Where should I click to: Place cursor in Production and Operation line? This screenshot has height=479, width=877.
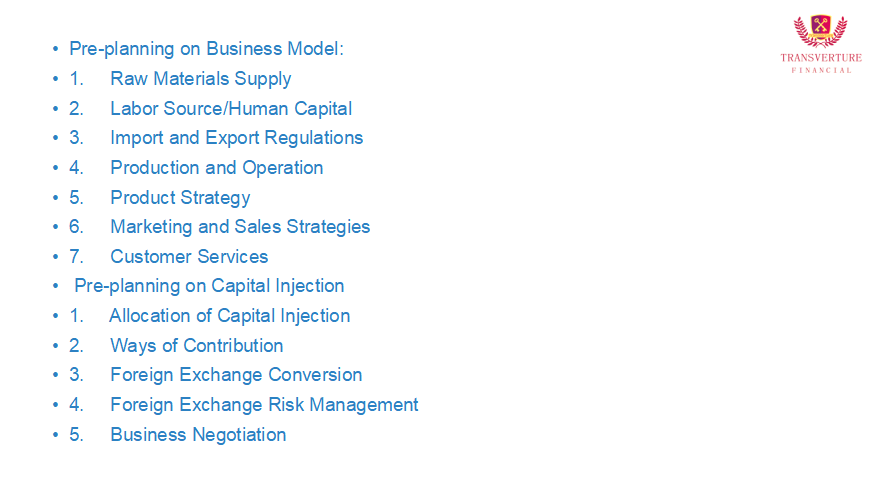pos(216,168)
